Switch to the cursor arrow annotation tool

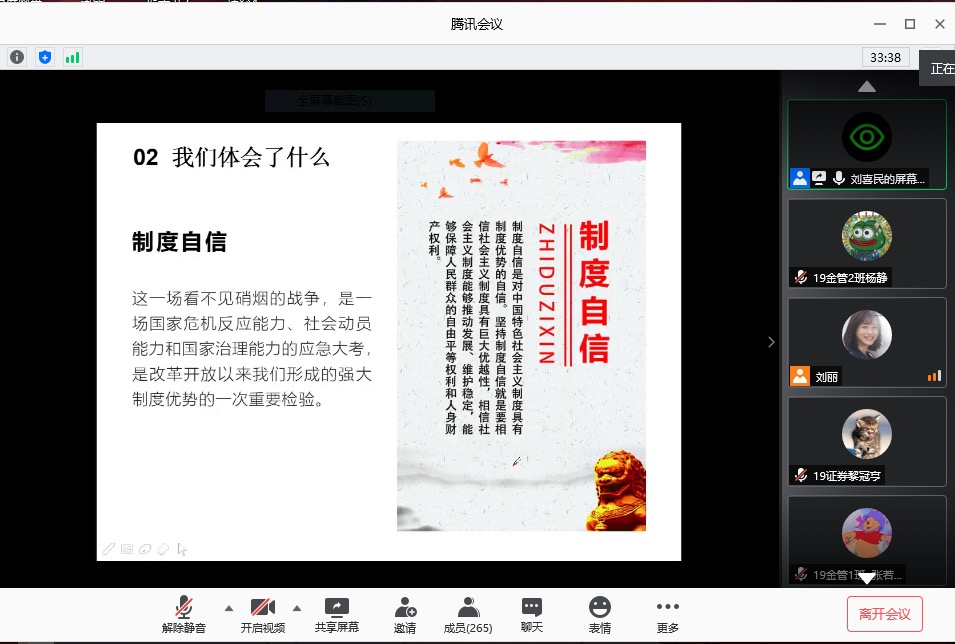tap(182, 548)
